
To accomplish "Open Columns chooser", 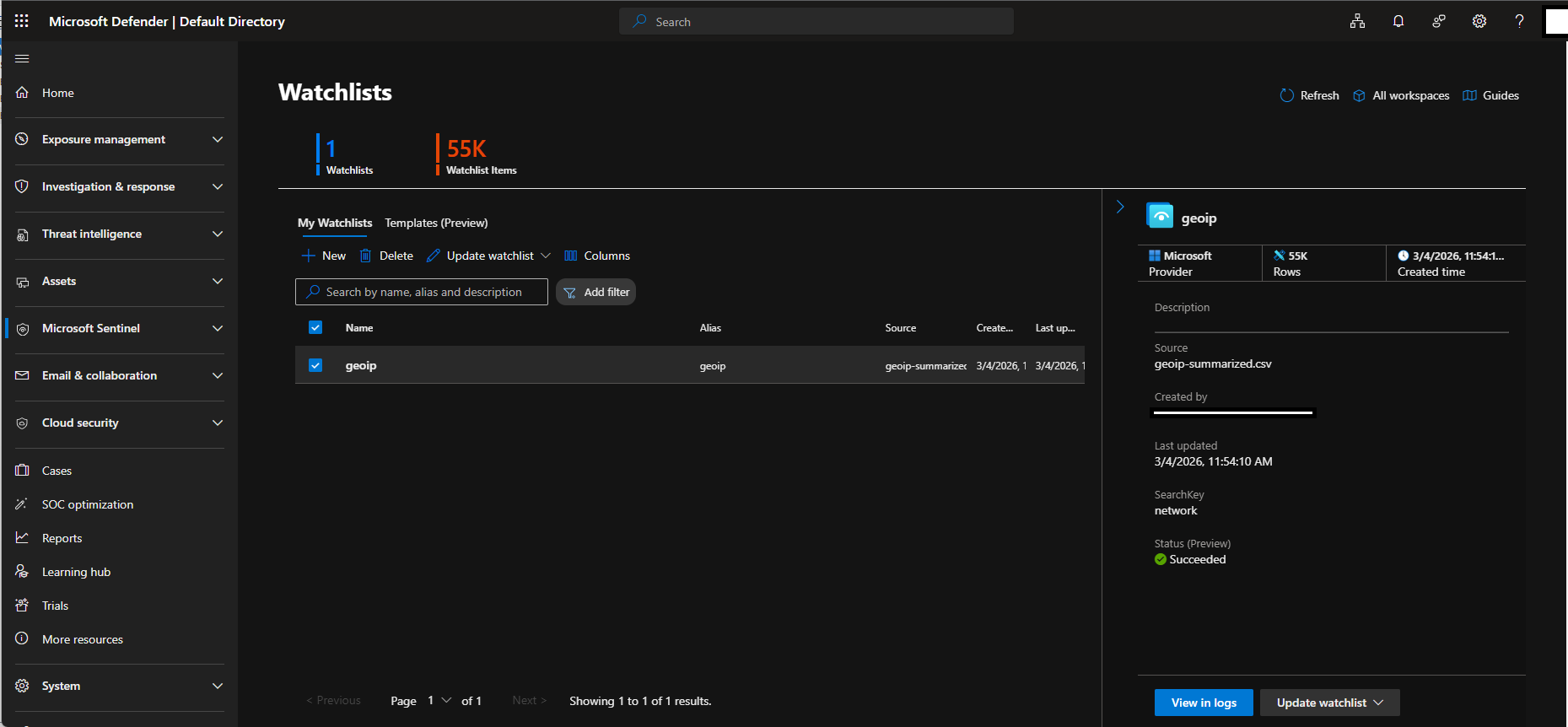I will [x=597, y=256].
